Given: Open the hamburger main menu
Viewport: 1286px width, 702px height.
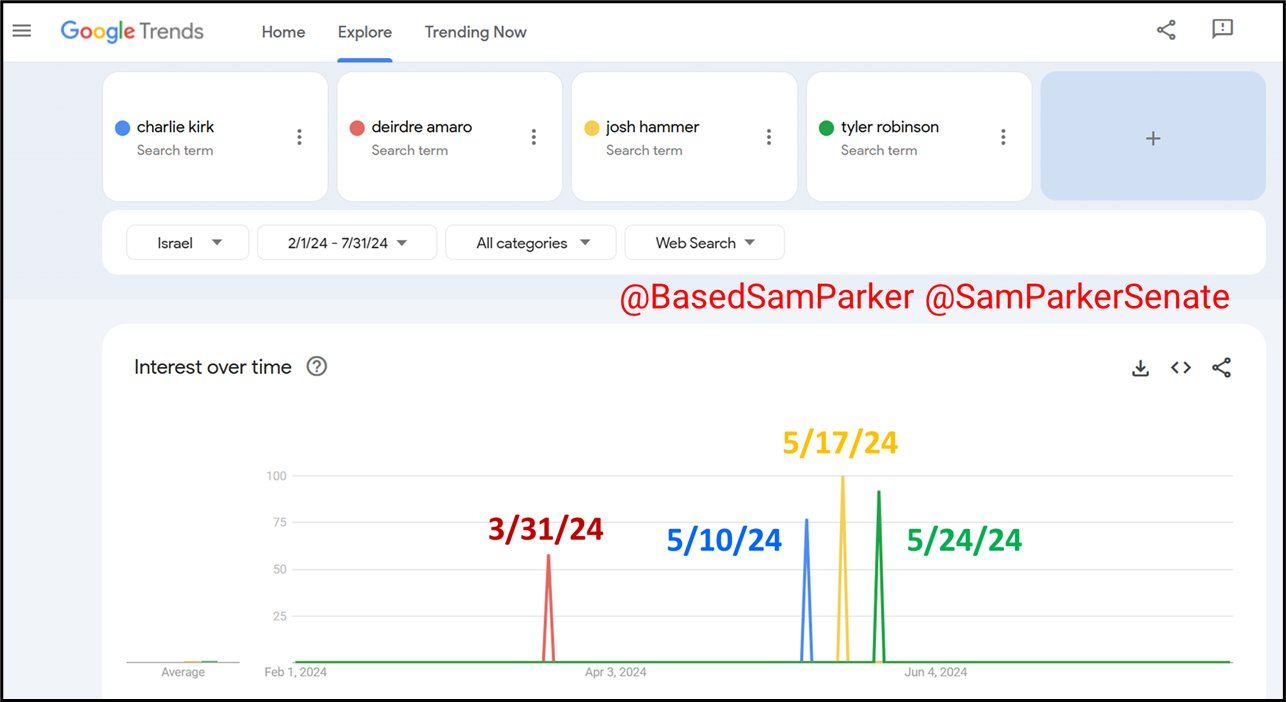Looking at the screenshot, I should click(x=21, y=31).
